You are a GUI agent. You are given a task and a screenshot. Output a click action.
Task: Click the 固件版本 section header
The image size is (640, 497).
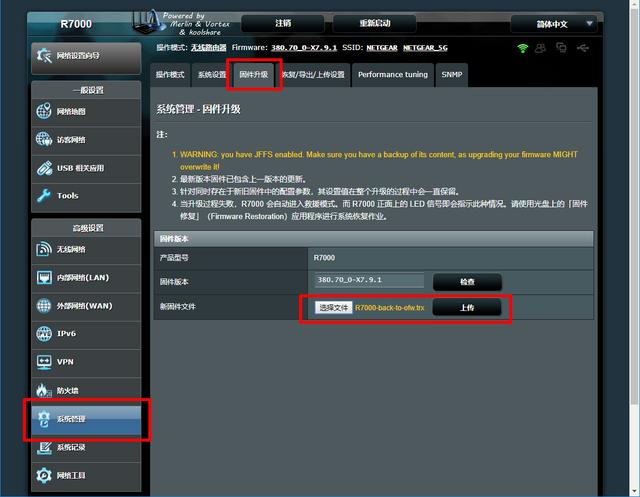[x=373, y=239]
